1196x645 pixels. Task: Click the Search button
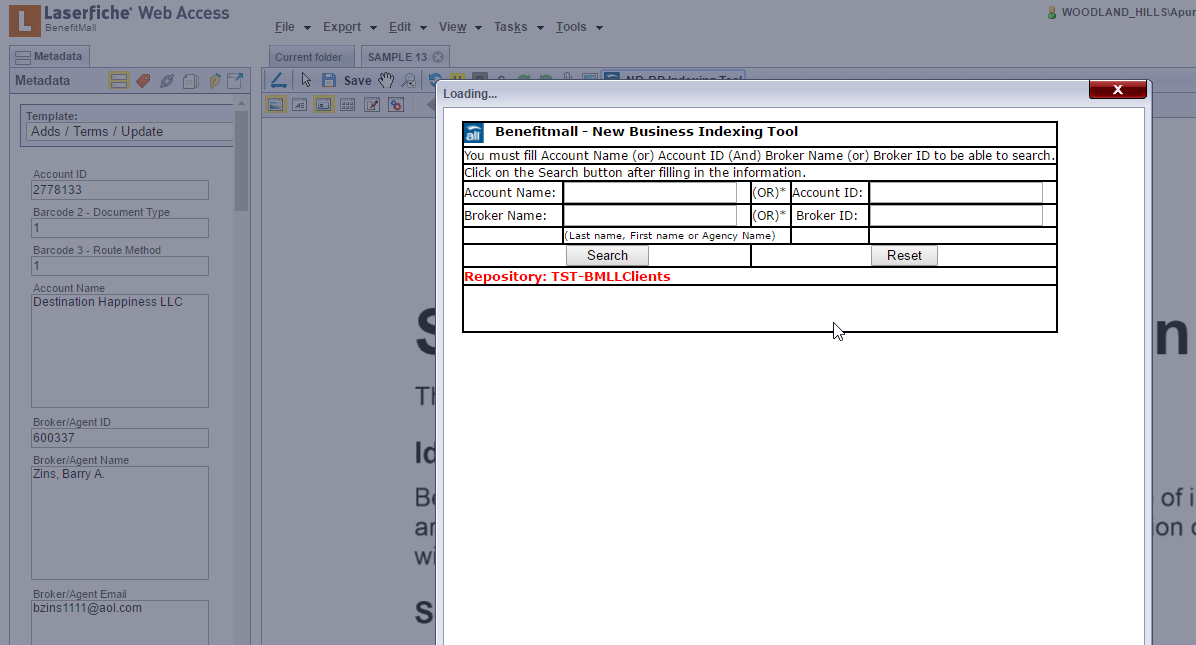pos(607,255)
